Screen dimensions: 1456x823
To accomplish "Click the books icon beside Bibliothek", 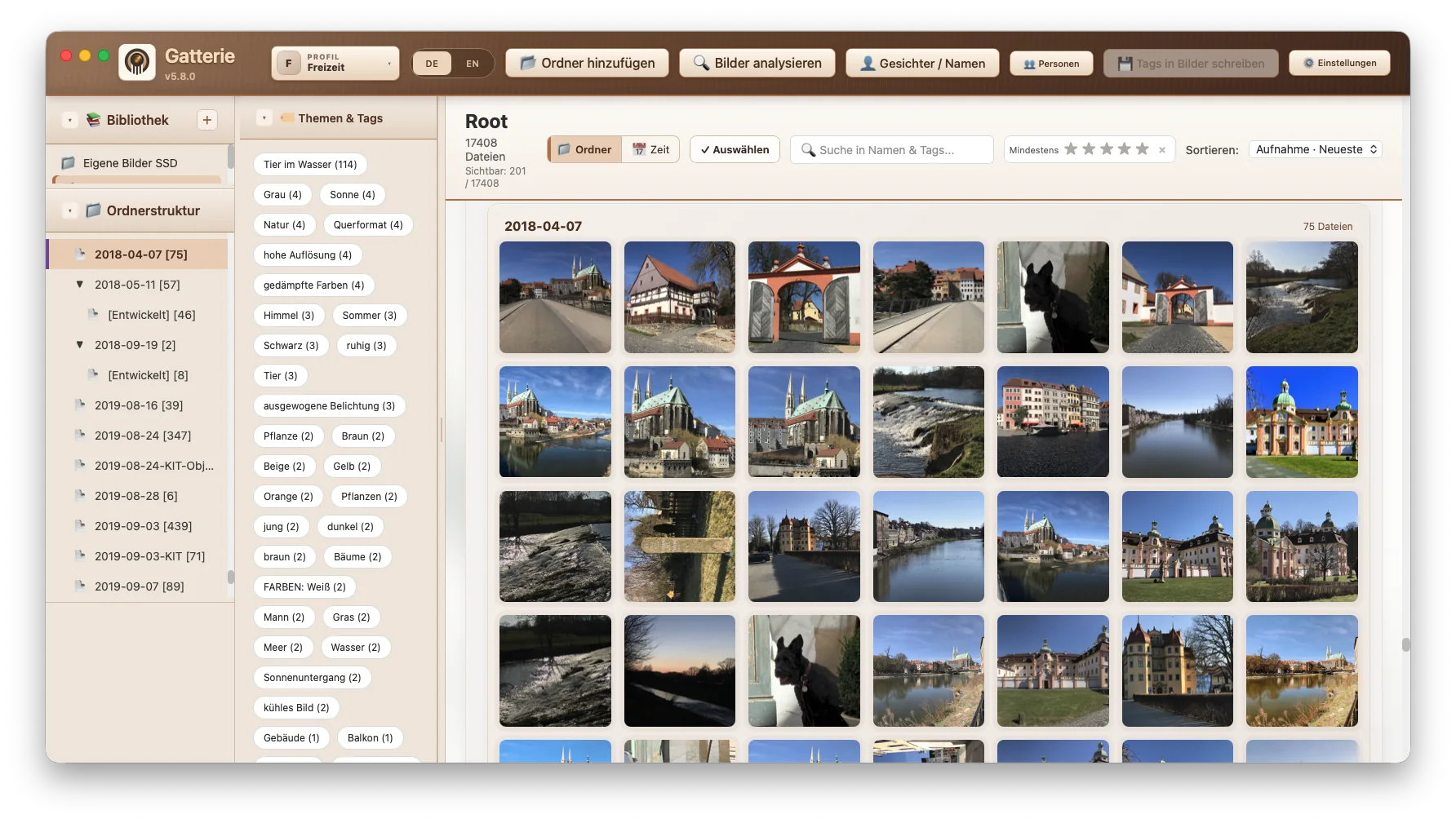I will click(x=93, y=120).
